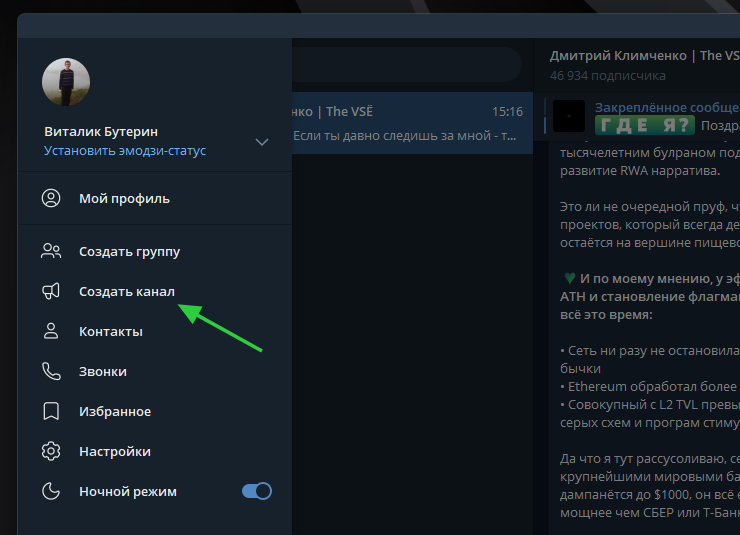Image resolution: width=740 pixels, height=535 pixels.
Task: Open the The VSË chat in list
Action: (412, 123)
